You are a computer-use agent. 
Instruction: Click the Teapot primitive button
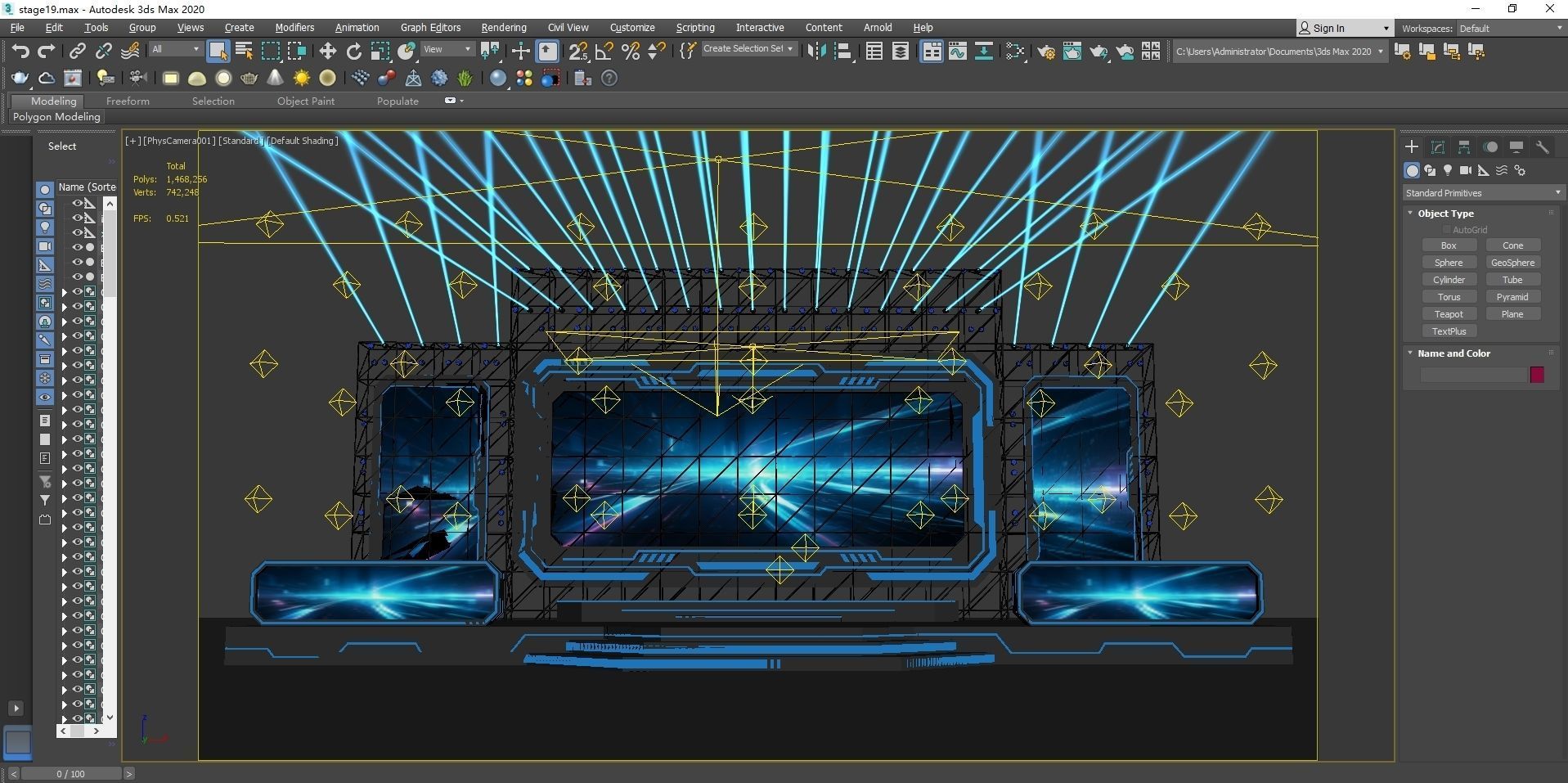point(1449,314)
